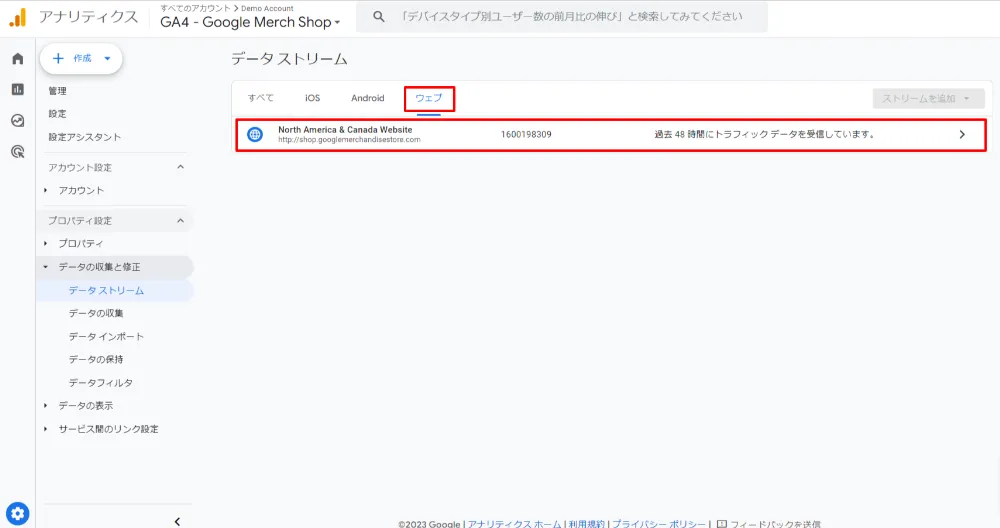The width and height of the screenshot is (1000, 528).
Task: Collapse プロパティ設定 section
Action: click(180, 221)
